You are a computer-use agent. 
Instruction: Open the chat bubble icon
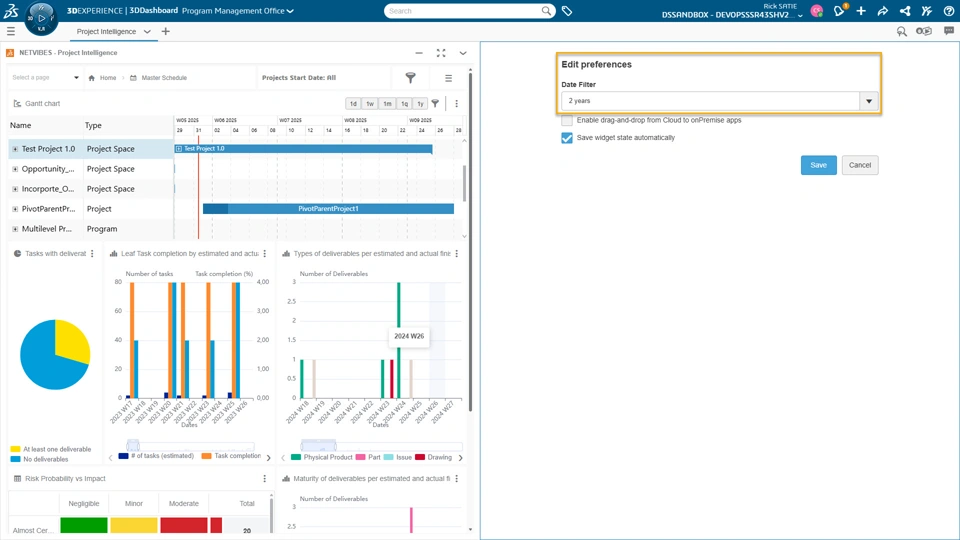(948, 31)
